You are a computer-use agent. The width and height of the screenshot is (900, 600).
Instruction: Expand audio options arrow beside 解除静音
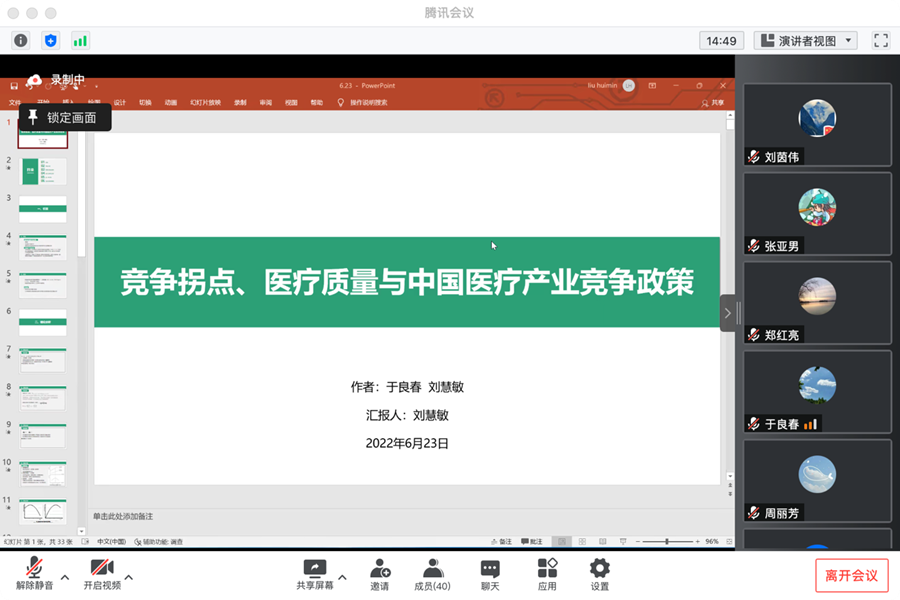pos(65,577)
